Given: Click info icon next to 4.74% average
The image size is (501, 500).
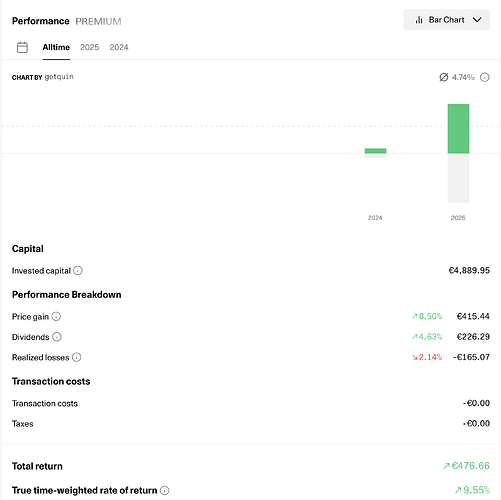Looking at the screenshot, I should click(485, 77).
